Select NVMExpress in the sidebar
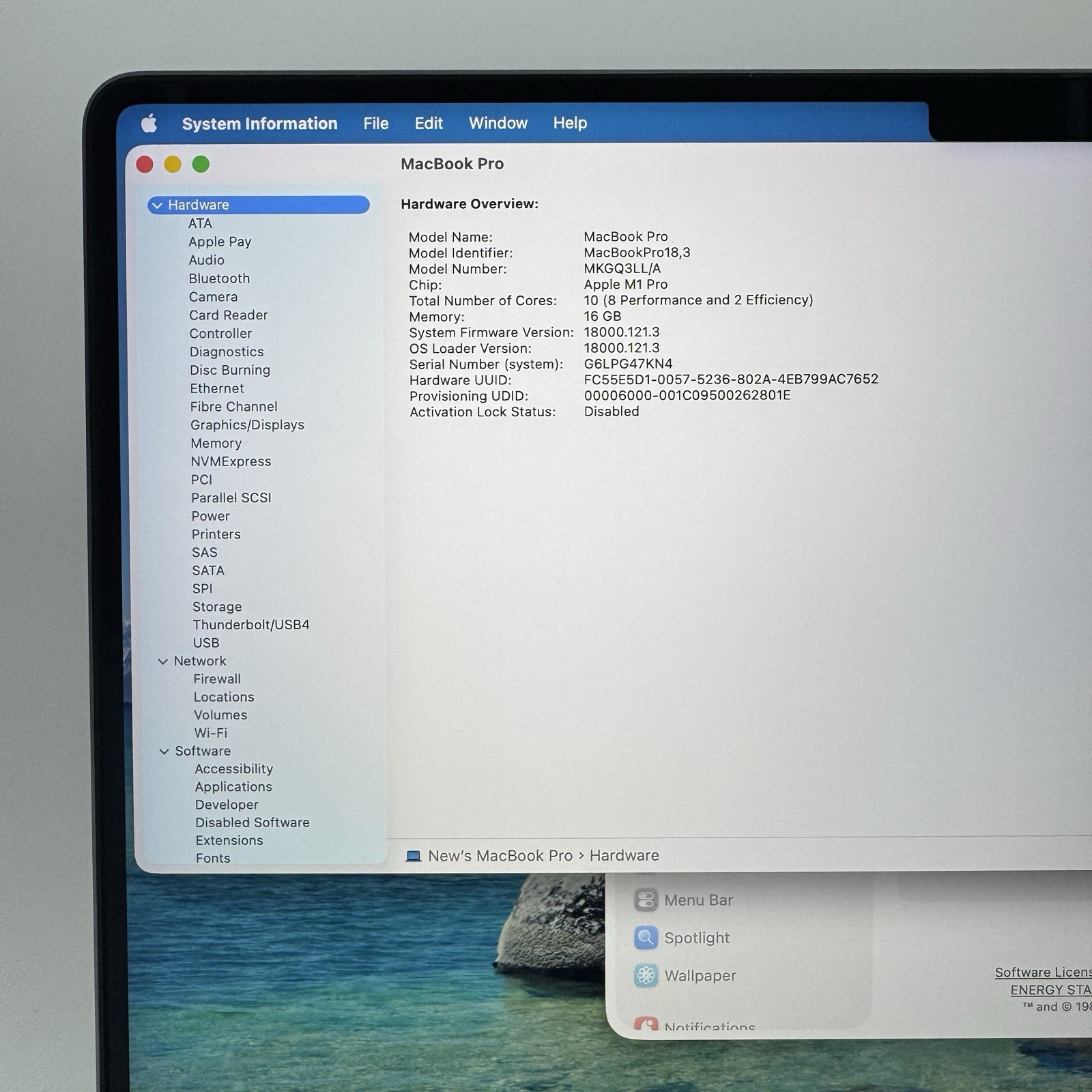The image size is (1092, 1092). 231,461
